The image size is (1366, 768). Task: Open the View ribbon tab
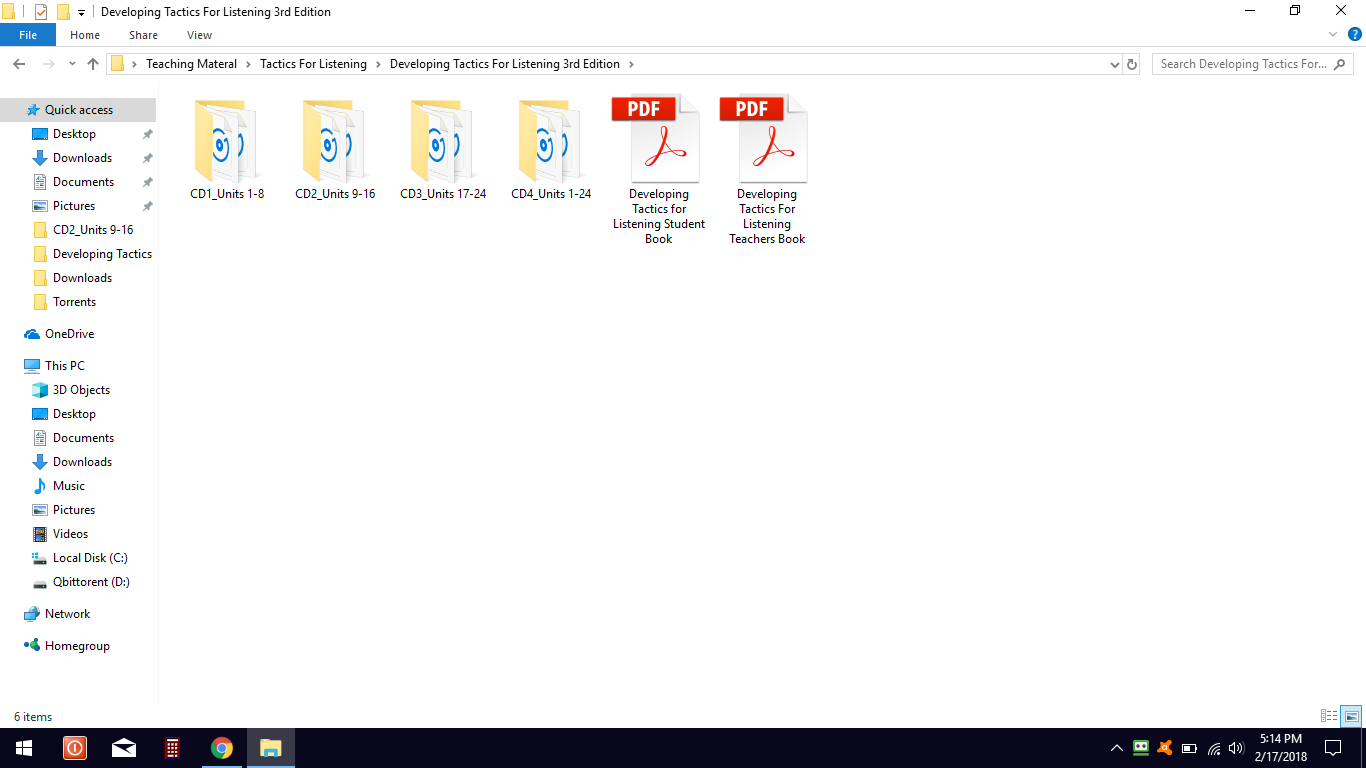(x=199, y=35)
